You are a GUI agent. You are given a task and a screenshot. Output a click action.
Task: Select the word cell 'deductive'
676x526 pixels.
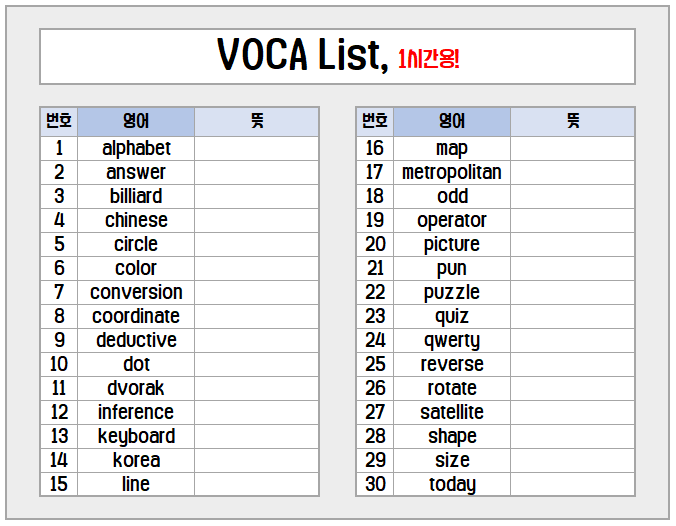pyautogui.click(x=136, y=340)
